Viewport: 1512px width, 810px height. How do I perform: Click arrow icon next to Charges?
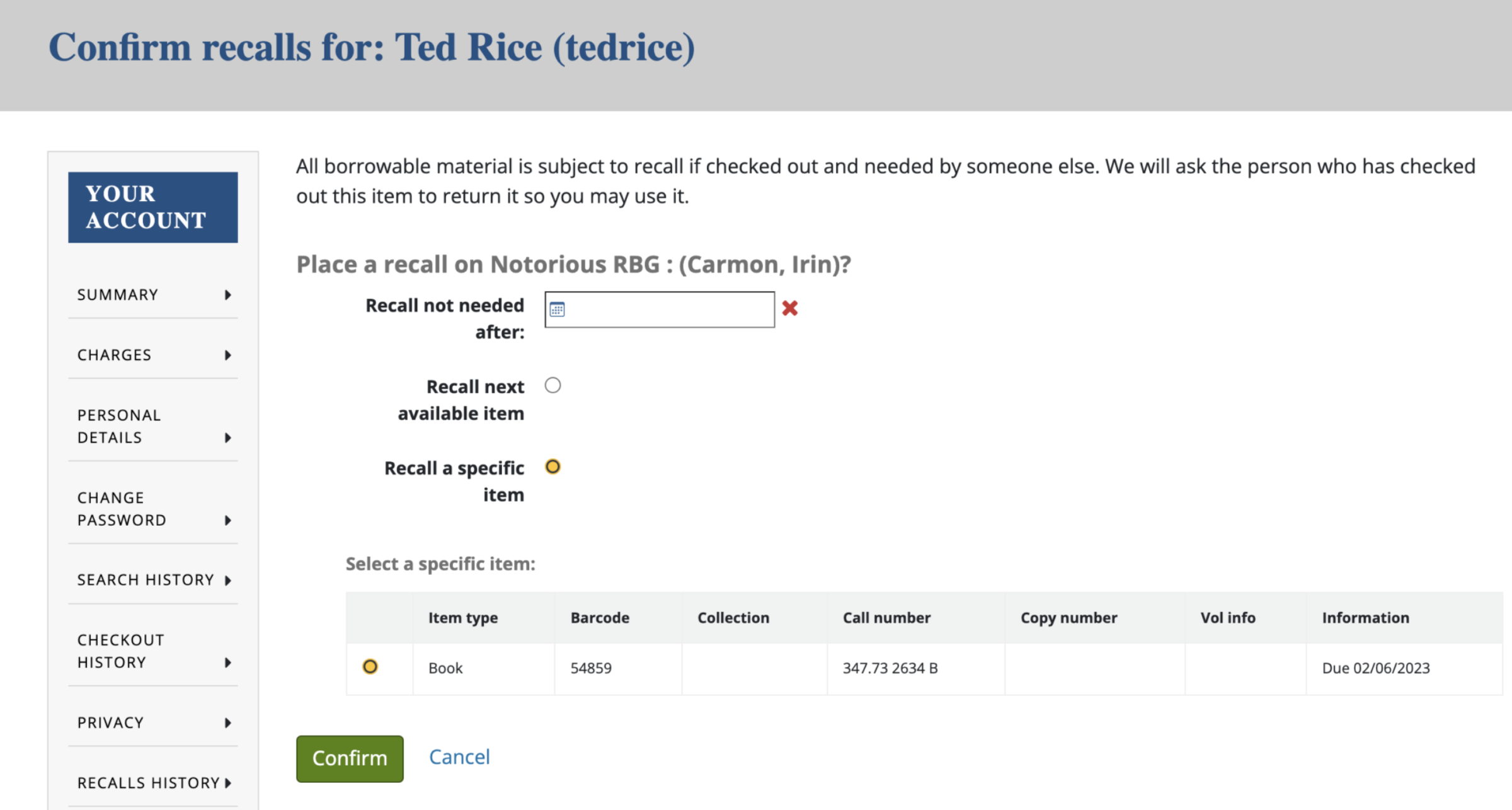[228, 356]
